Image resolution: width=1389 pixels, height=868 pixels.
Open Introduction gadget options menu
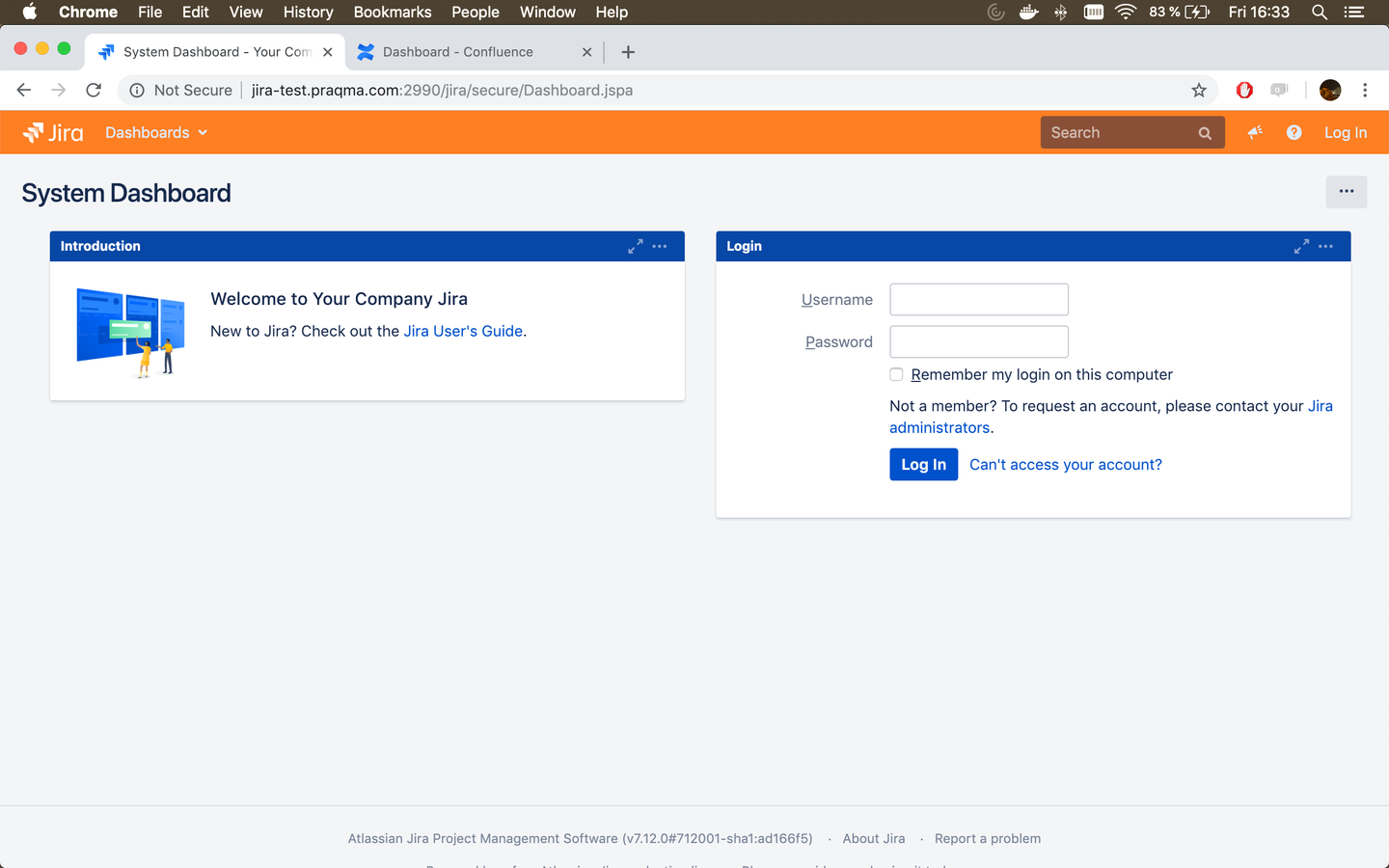coord(660,246)
